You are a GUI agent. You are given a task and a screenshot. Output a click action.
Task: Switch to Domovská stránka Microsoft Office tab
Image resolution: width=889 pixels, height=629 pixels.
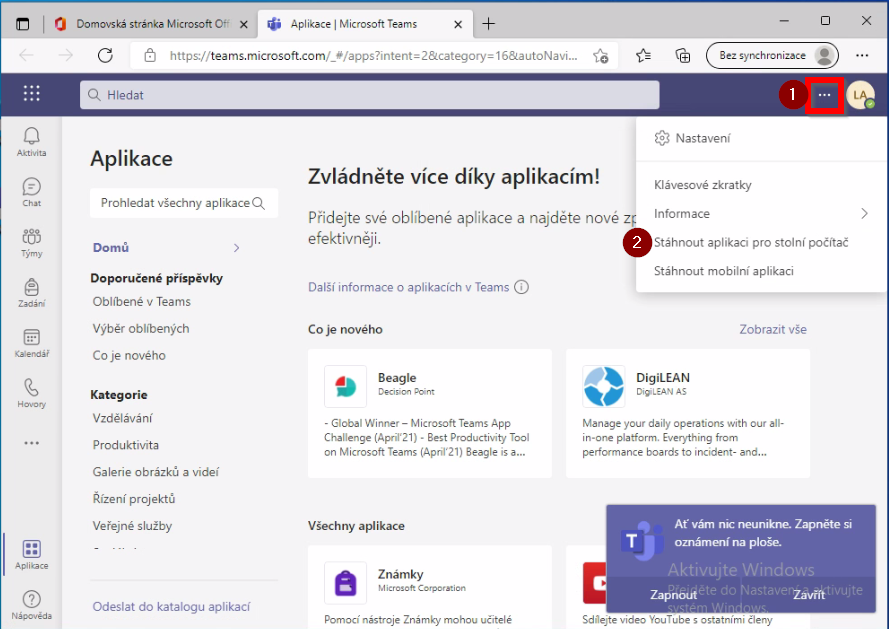[x=153, y=24]
